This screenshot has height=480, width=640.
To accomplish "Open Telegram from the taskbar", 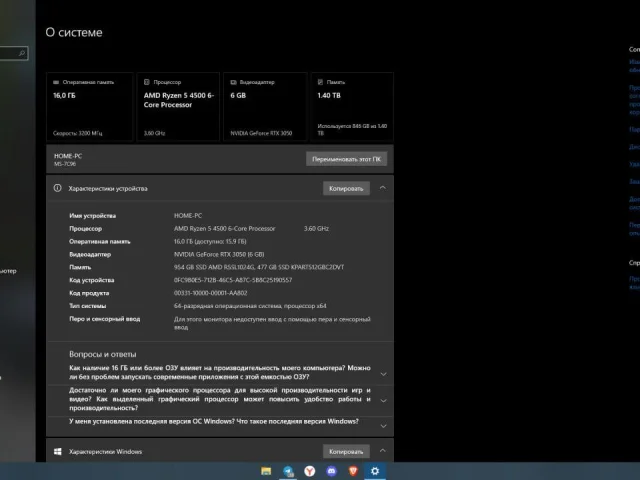I will (288, 471).
